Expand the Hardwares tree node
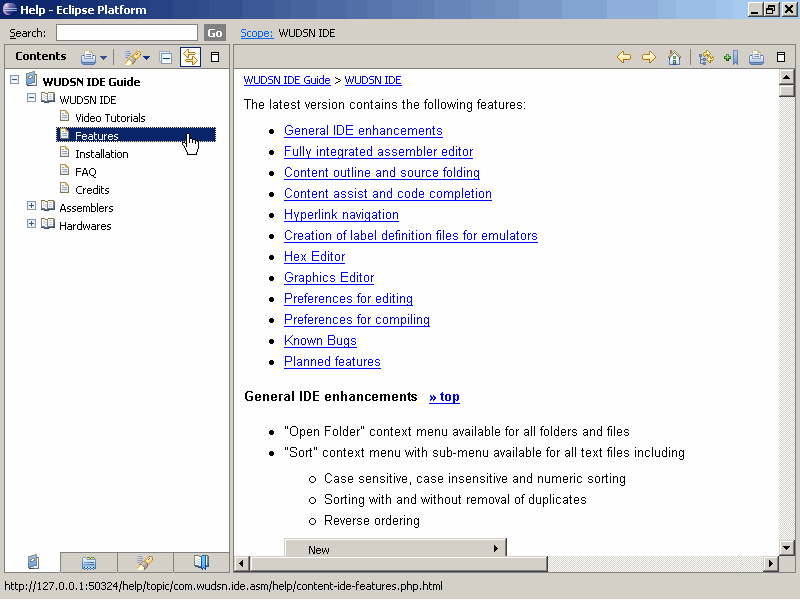This screenshot has height=600, width=800. (31, 223)
